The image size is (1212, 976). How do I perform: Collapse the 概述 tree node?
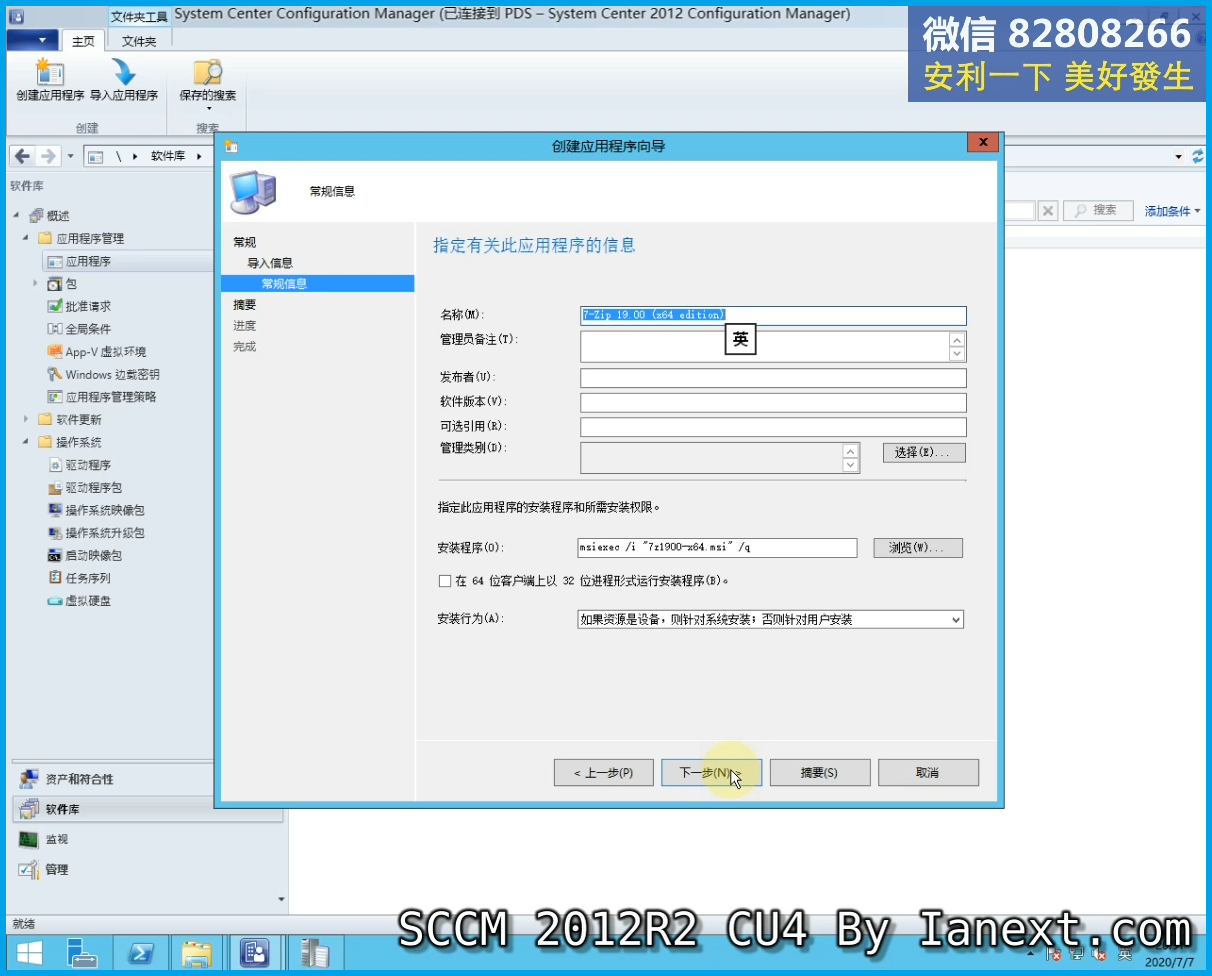pyautogui.click(x=16, y=216)
